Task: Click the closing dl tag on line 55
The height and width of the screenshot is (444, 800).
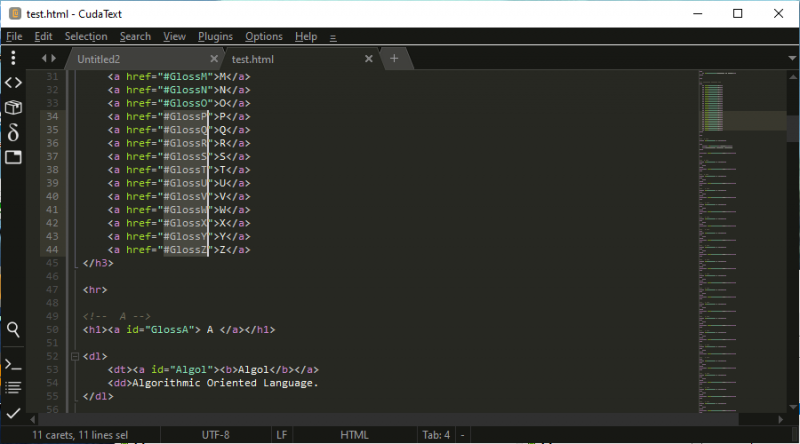Action: coord(98,396)
